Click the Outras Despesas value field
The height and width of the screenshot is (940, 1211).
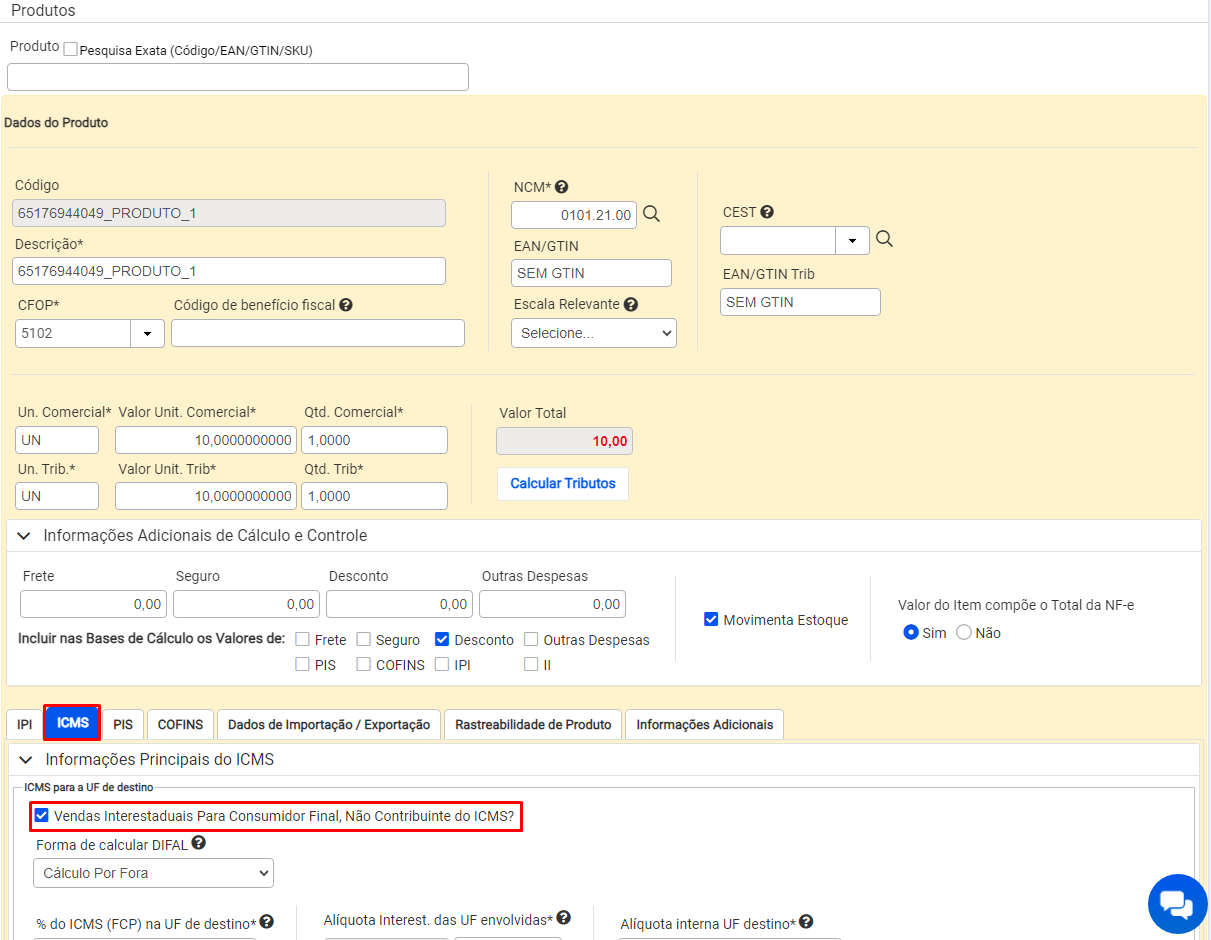pyautogui.click(x=553, y=604)
